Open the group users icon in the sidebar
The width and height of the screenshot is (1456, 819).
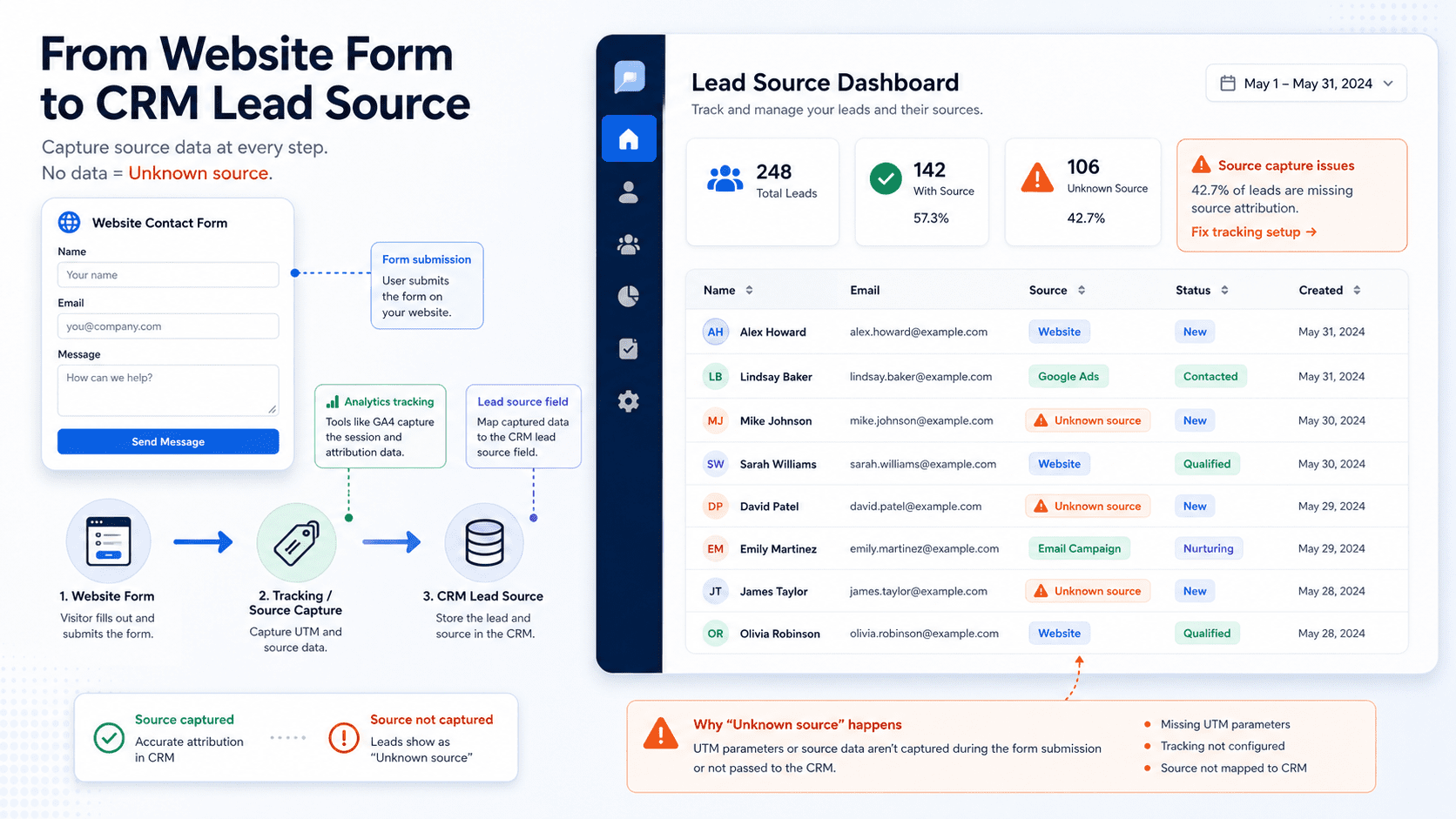(629, 245)
